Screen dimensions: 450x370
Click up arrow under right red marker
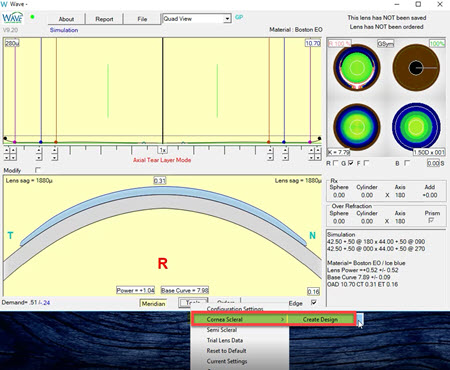[x=270, y=150]
